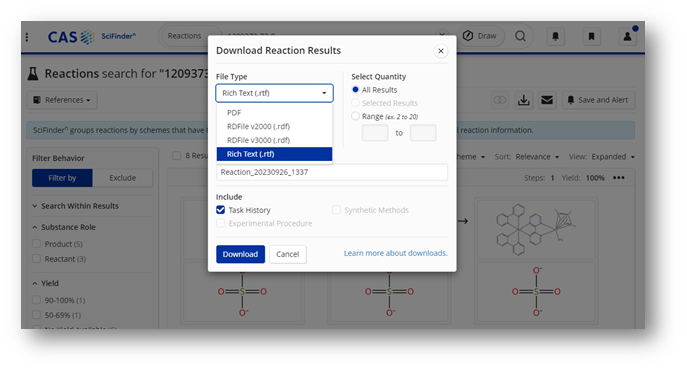Toggle the Experimental Procedure checkbox
The height and width of the screenshot is (371, 687).
tap(220, 223)
